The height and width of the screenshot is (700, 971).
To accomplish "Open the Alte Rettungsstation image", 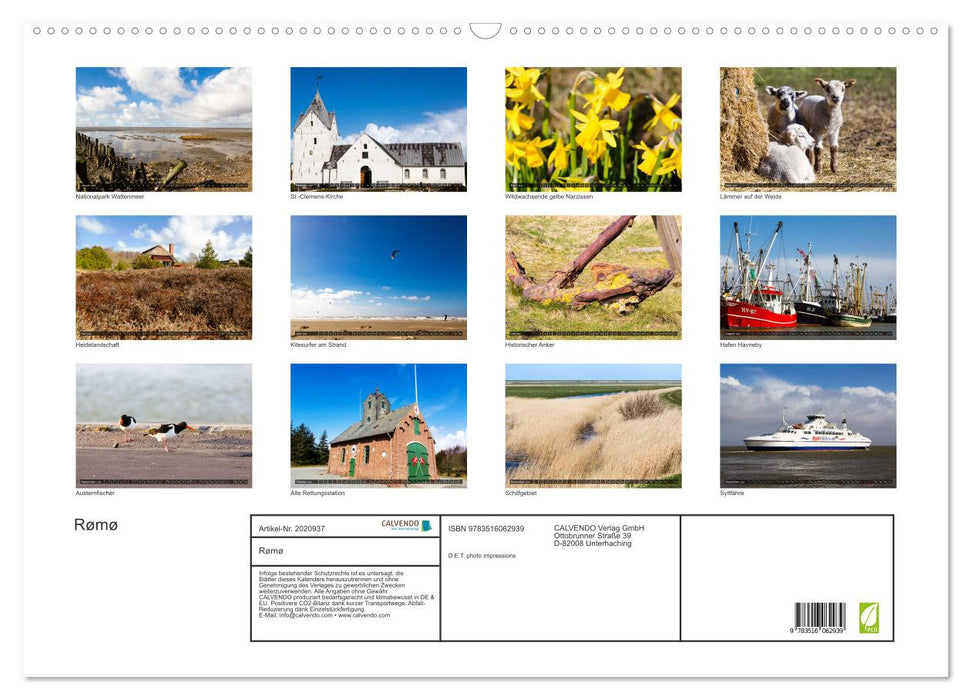I will click(378, 426).
